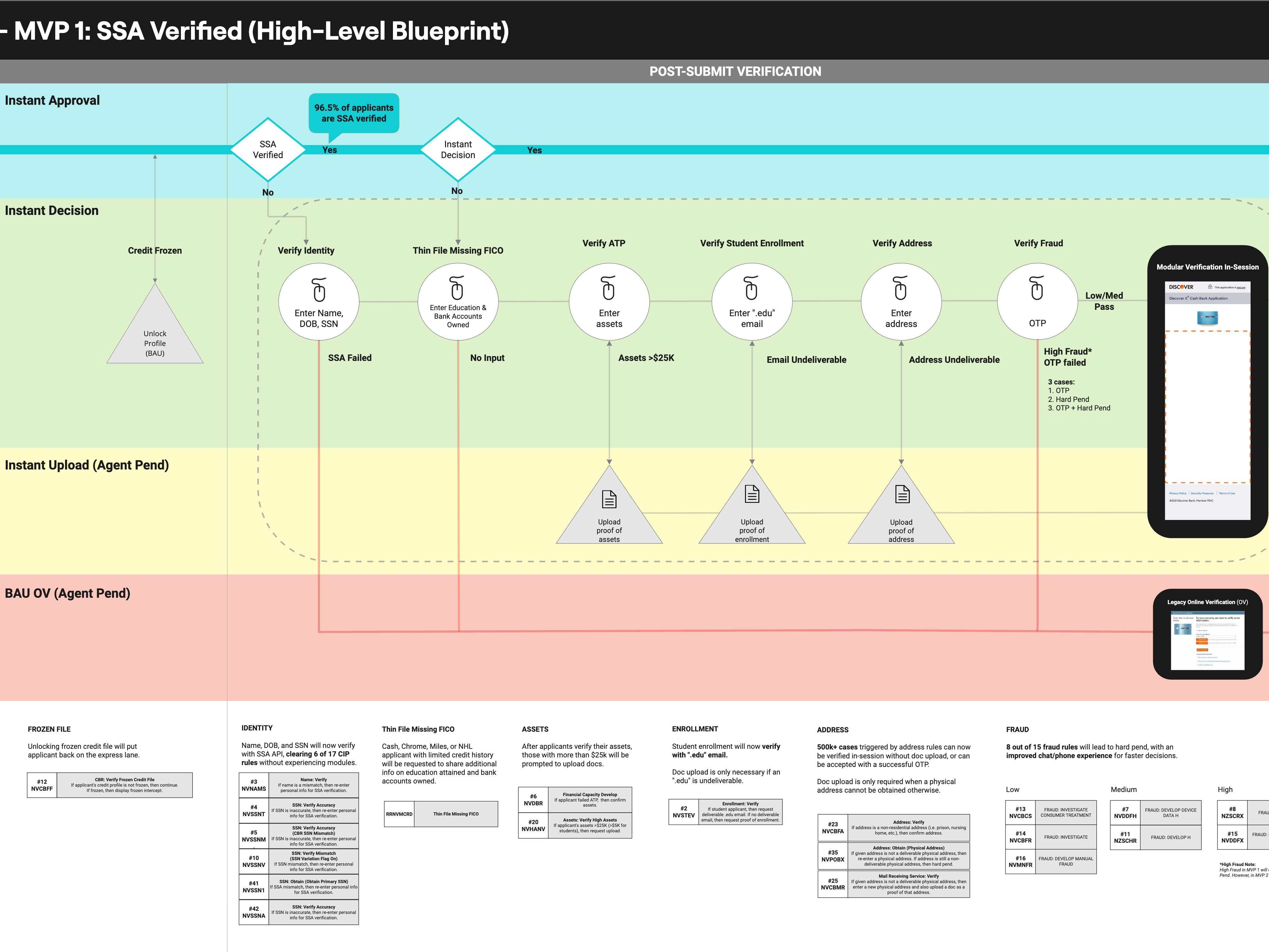Click document icon in Upload proof of assets triangle

click(x=609, y=499)
